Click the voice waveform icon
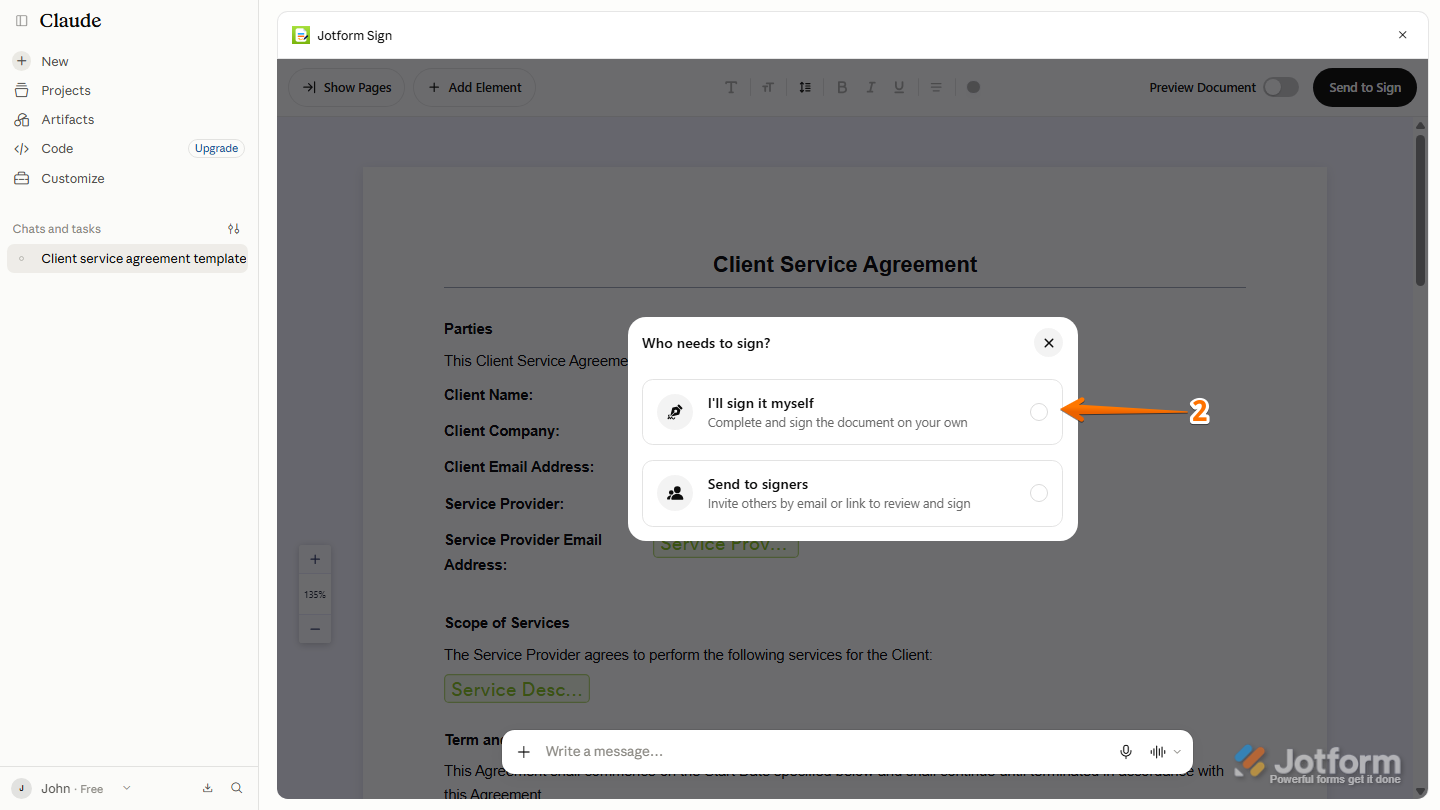Viewport: 1440px width, 810px height. point(1158,752)
